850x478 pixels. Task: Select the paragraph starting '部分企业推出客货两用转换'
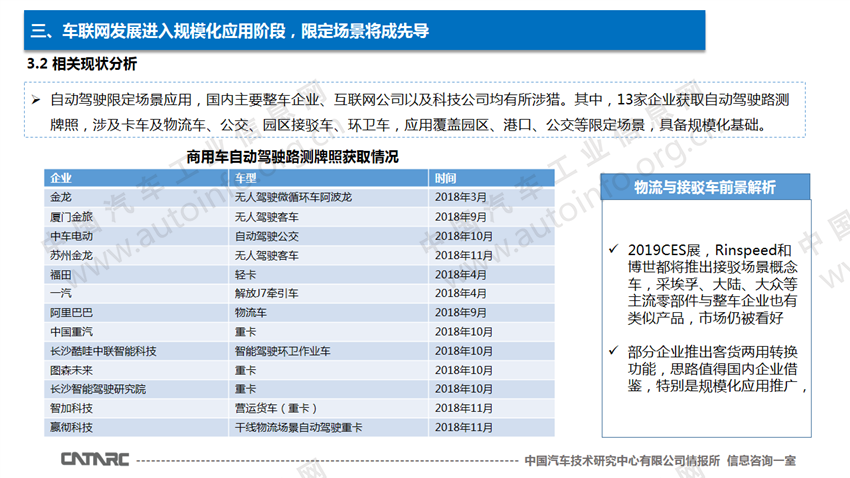click(717, 369)
